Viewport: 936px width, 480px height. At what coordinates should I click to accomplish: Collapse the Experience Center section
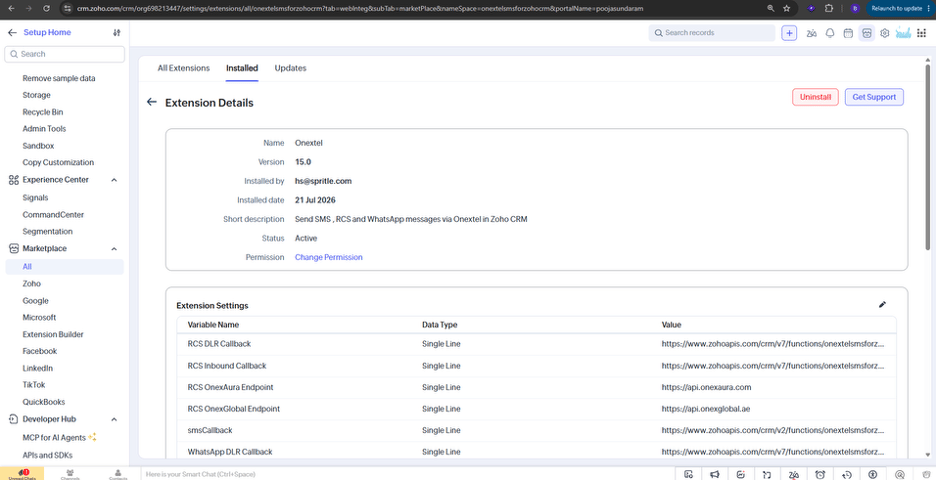tap(114, 180)
